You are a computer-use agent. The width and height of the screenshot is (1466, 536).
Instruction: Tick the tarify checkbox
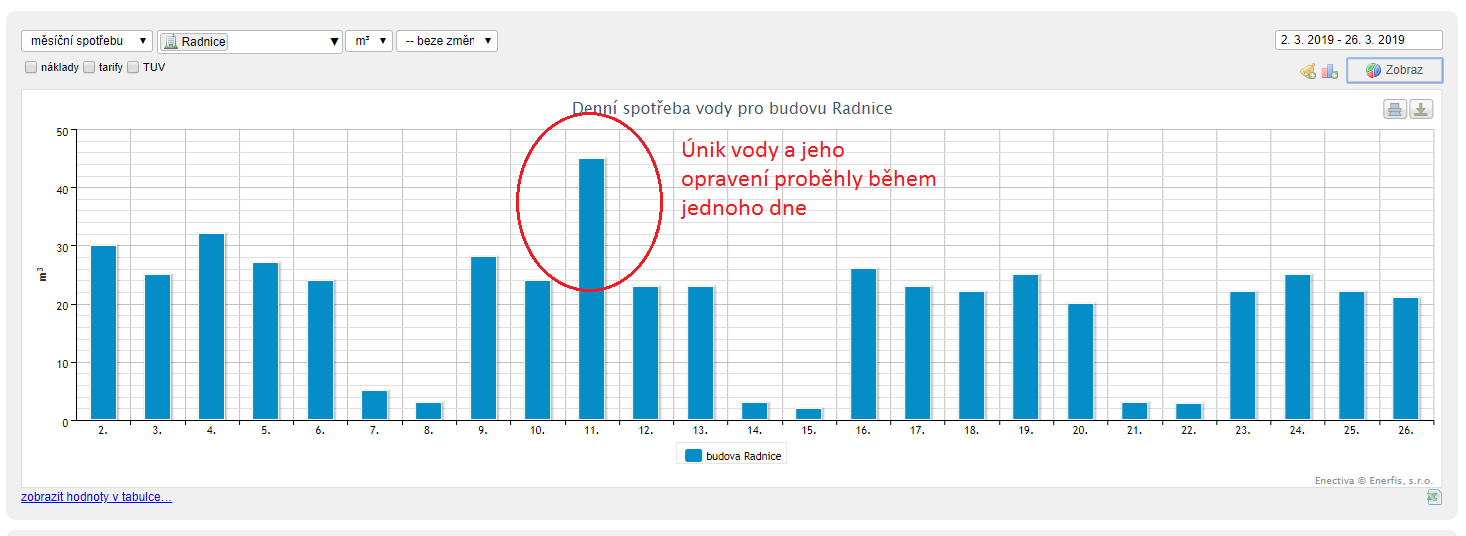(89, 68)
